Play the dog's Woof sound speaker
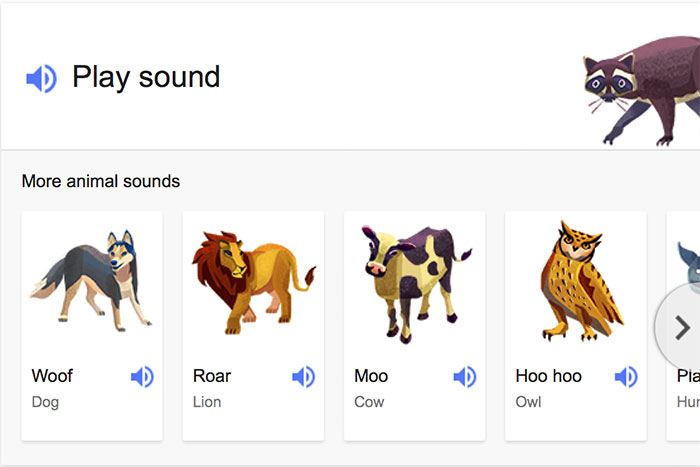Viewport: 700px width, 467px height. point(142,377)
